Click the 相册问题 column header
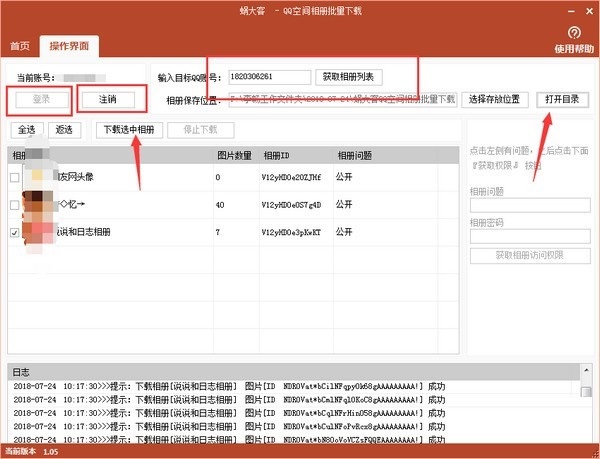 (355, 156)
